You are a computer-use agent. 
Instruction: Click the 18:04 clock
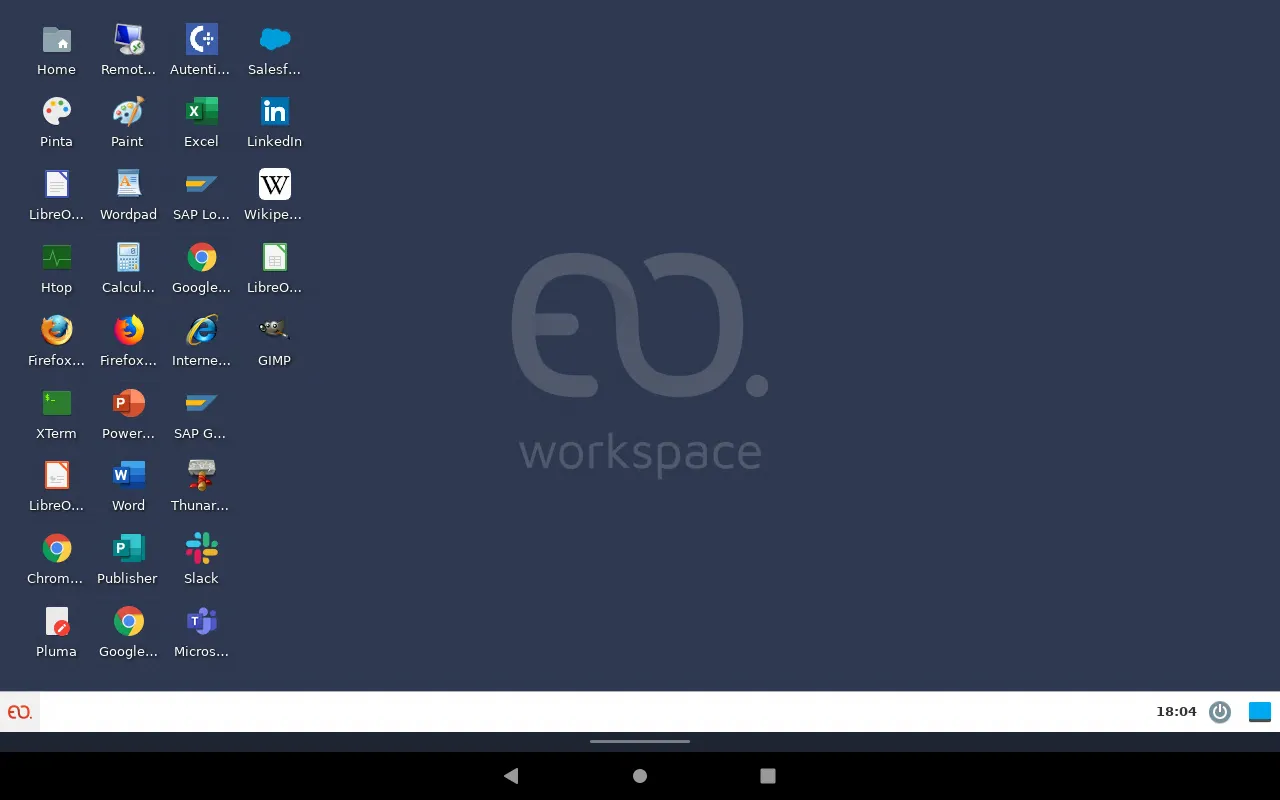[x=1176, y=712]
